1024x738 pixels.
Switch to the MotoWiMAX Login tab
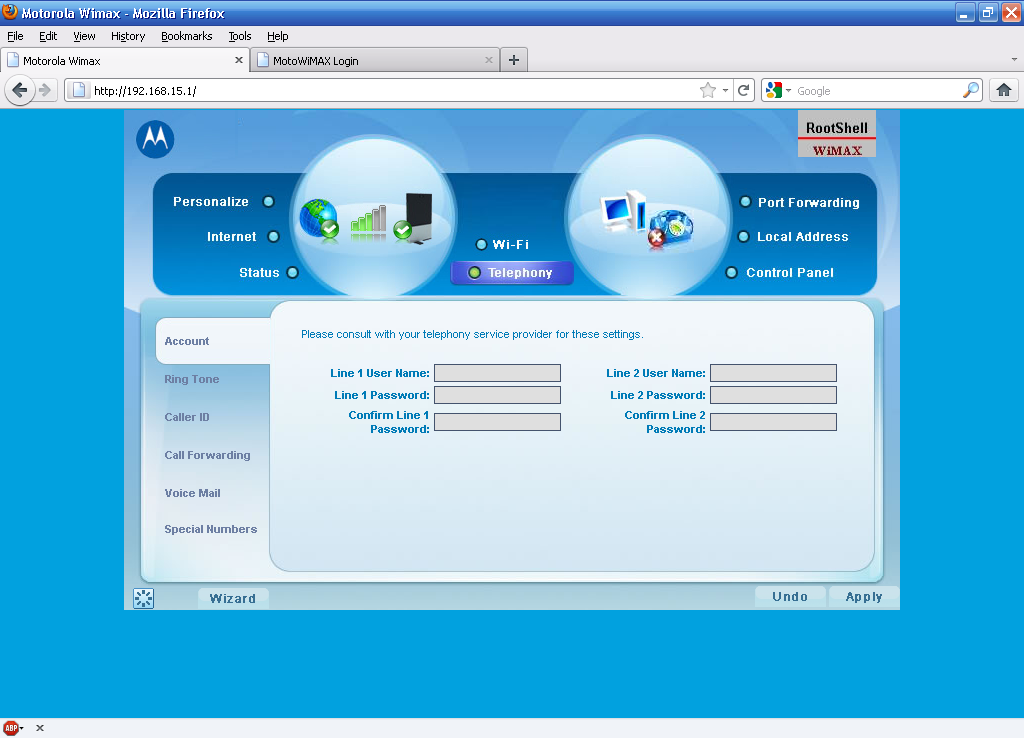[374, 60]
